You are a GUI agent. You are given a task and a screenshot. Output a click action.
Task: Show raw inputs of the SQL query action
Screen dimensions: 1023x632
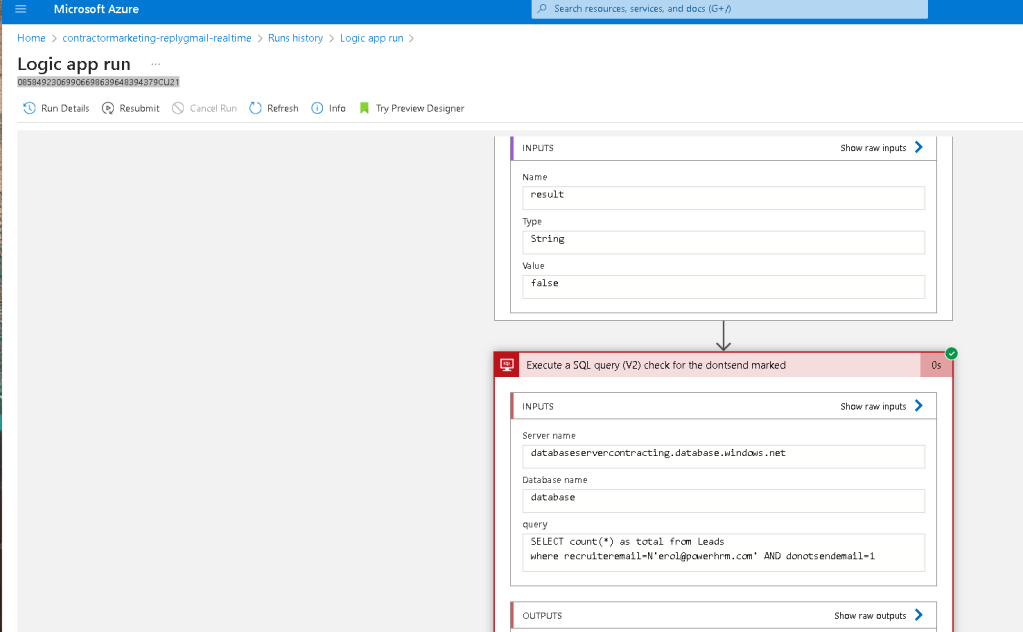pyautogui.click(x=873, y=406)
